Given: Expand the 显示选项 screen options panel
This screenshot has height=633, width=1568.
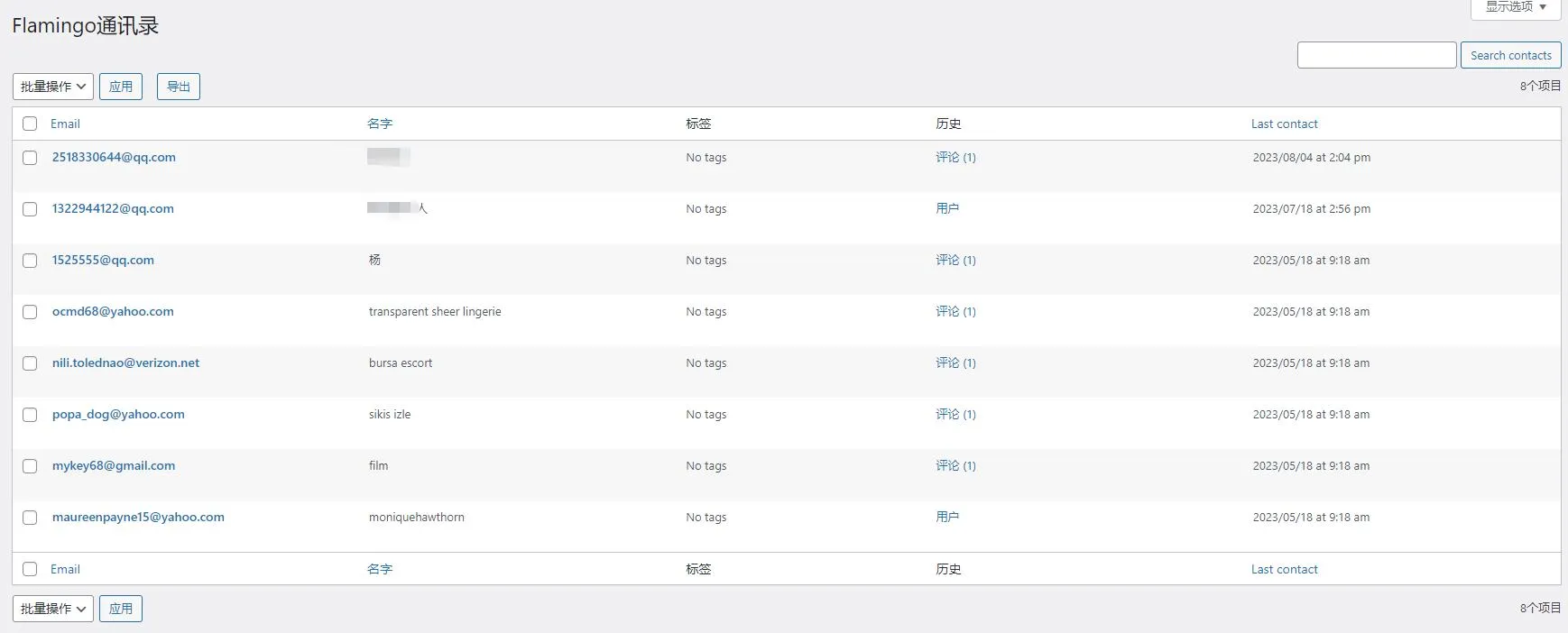Looking at the screenshot, I should point(1515,7).
